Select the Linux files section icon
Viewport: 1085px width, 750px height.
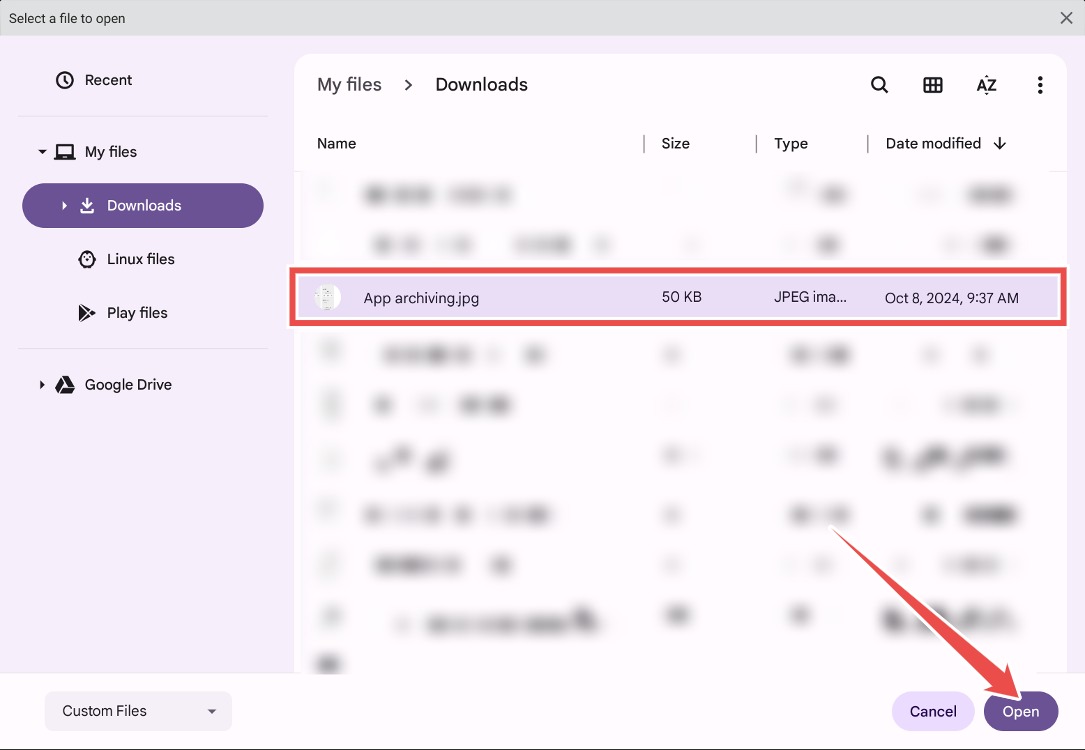[x=87, y=258]
